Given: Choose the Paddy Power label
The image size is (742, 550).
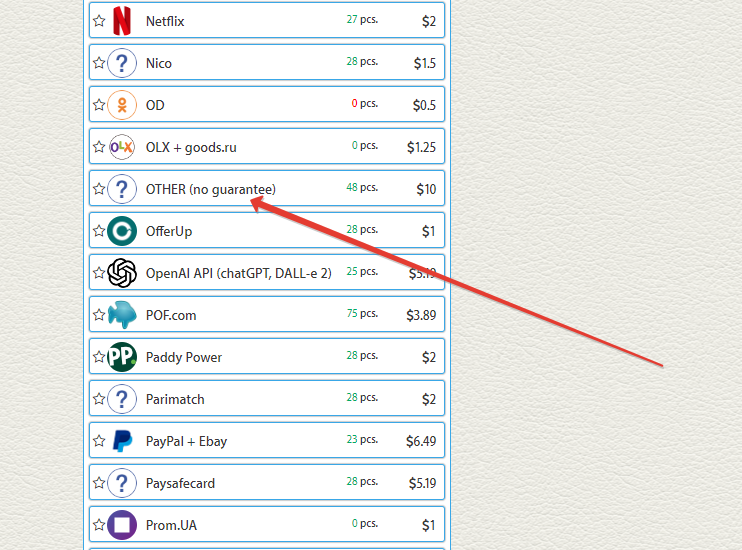Looking at the screenshot, I should click(184, 357).
